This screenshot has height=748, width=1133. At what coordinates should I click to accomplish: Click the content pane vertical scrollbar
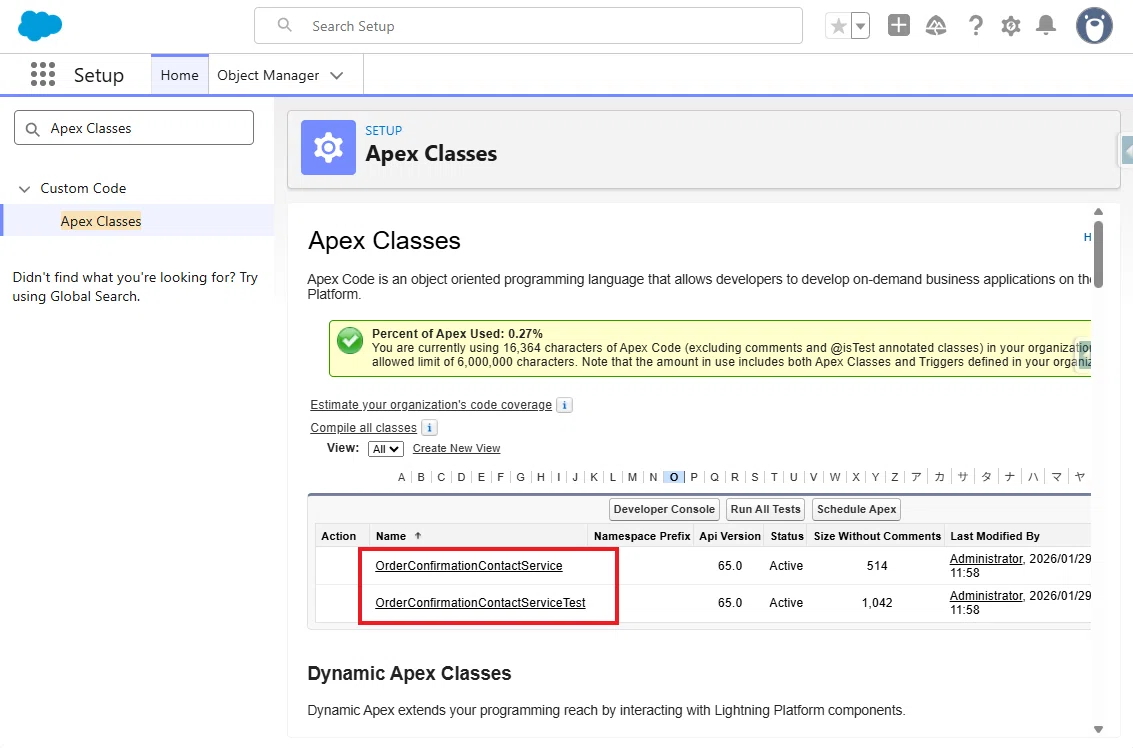1098,254
